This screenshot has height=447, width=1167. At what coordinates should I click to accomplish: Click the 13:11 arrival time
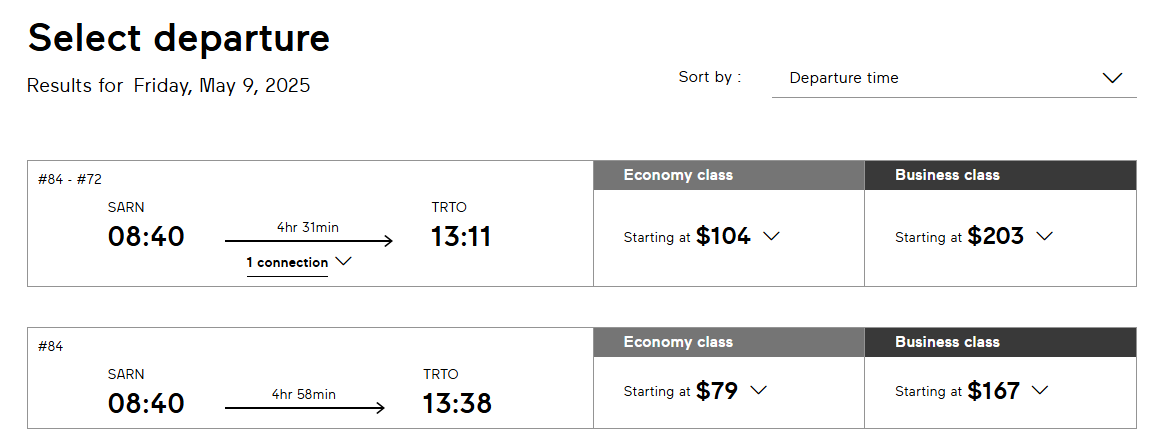pyautogui.click(x=461, y=237)
